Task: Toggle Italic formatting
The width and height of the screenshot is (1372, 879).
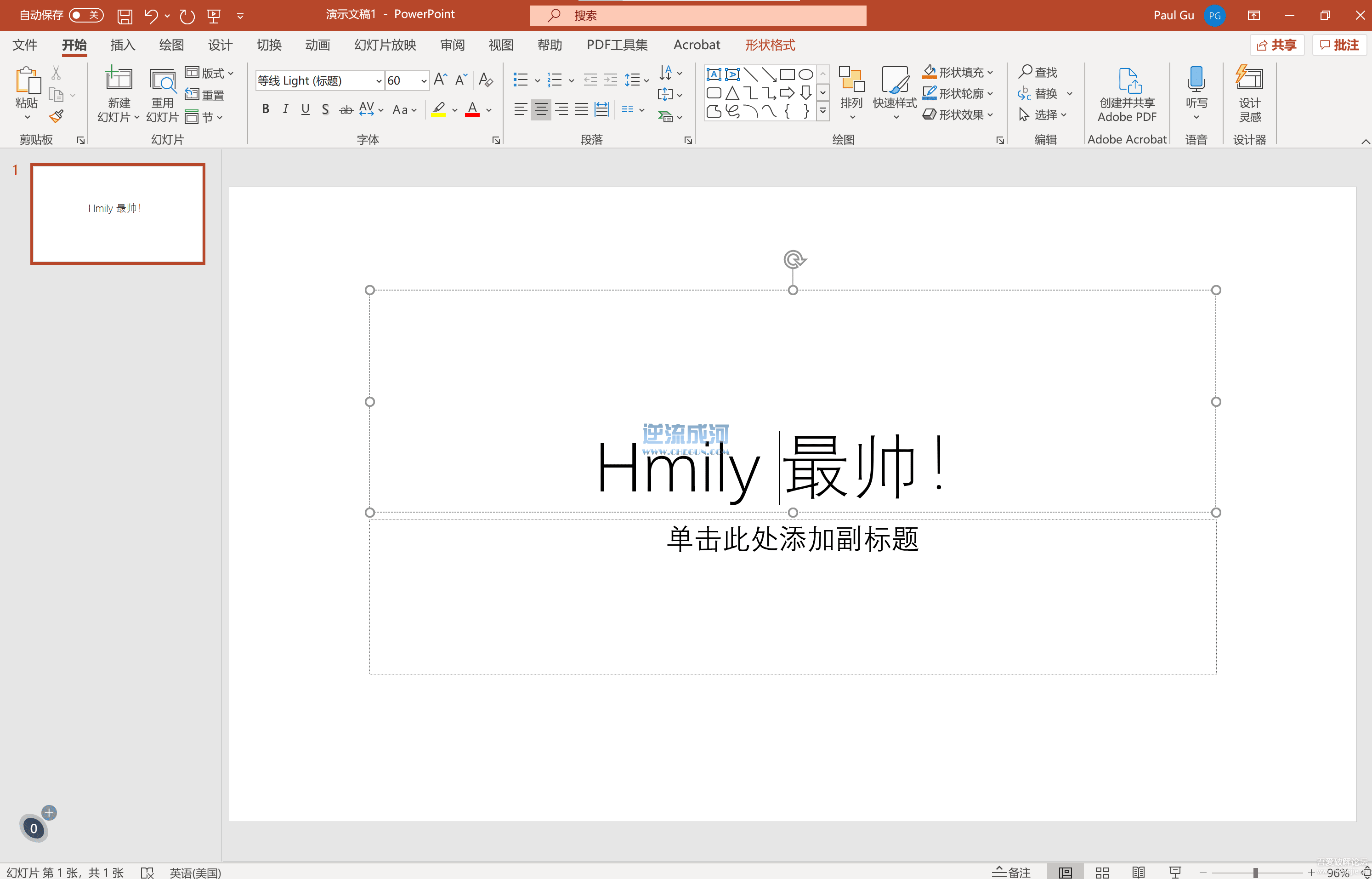Action: [x=285, y=109]
